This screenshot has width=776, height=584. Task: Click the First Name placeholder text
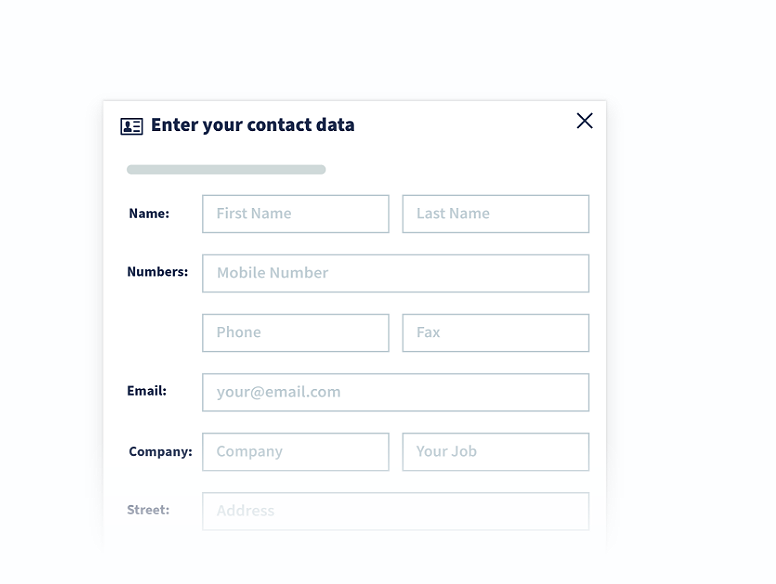click(x=254, y=213)
